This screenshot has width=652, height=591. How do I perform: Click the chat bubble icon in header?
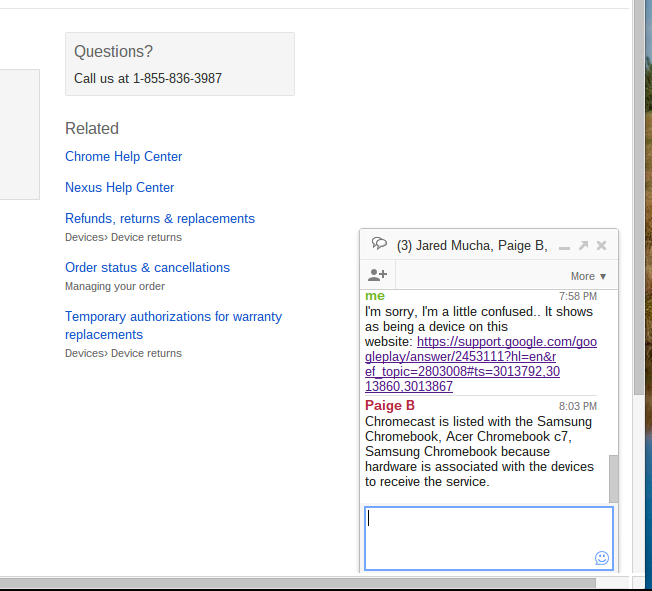pos(379,244)
